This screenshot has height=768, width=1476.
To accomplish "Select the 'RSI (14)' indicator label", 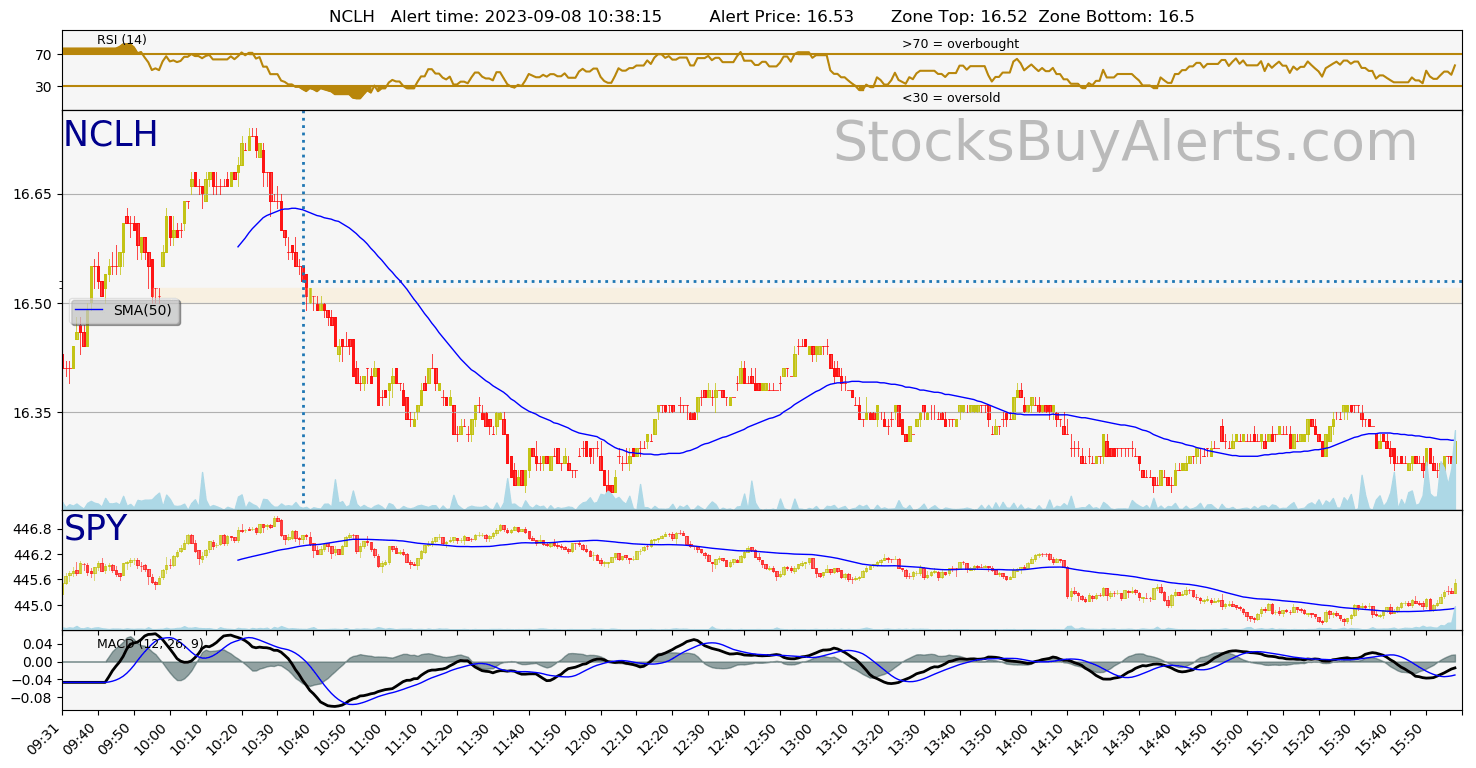I will point(122,40).
